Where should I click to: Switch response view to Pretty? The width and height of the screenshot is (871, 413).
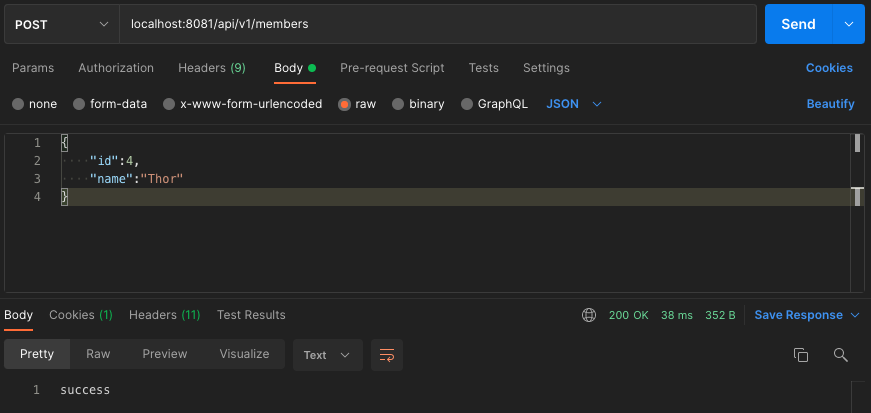click(x=37, y=354)
